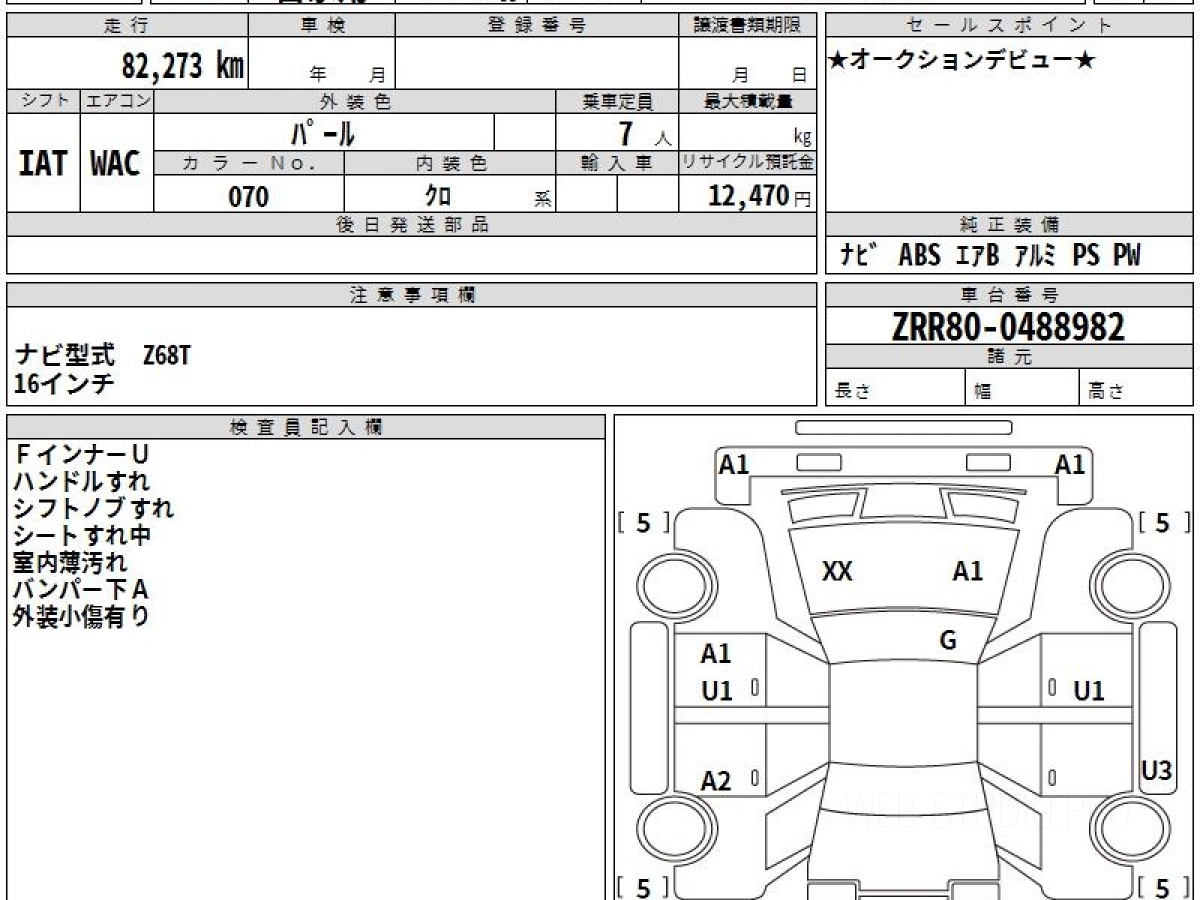This screenshot has height=900, width=1200.
Task: Click the 82,273 km mileage value
Action: (x=183, y=67)
